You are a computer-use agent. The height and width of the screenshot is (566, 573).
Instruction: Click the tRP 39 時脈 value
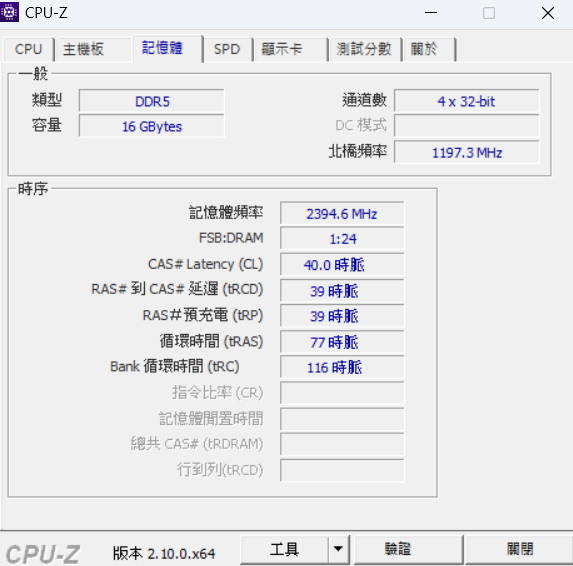(342, 316)
